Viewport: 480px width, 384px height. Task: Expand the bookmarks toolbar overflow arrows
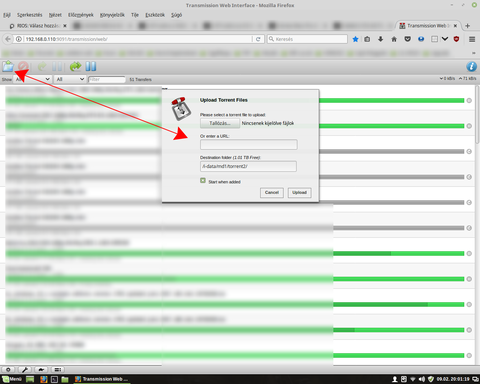coord(473,53)
